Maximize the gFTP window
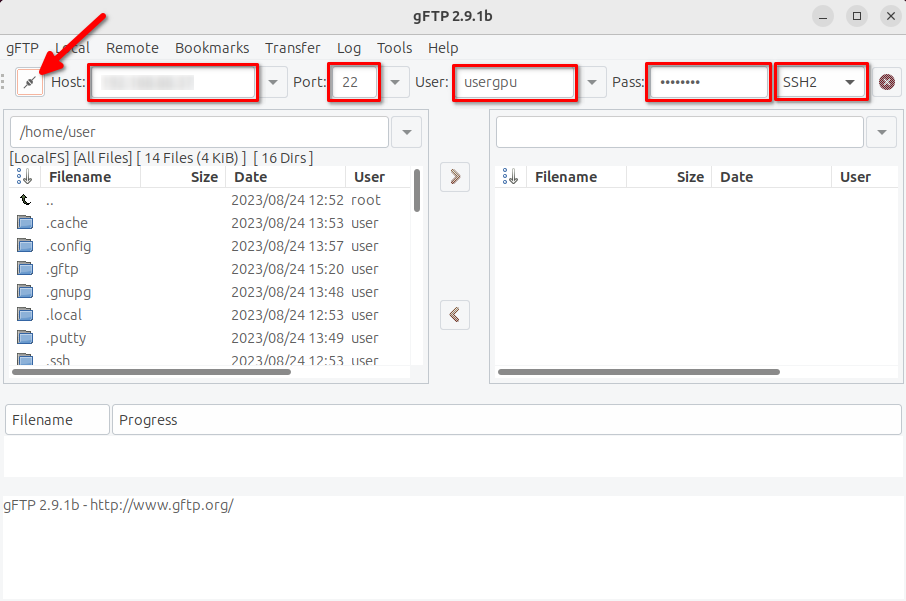The height and width of the screenshot is (601, 906). (857, 16)
